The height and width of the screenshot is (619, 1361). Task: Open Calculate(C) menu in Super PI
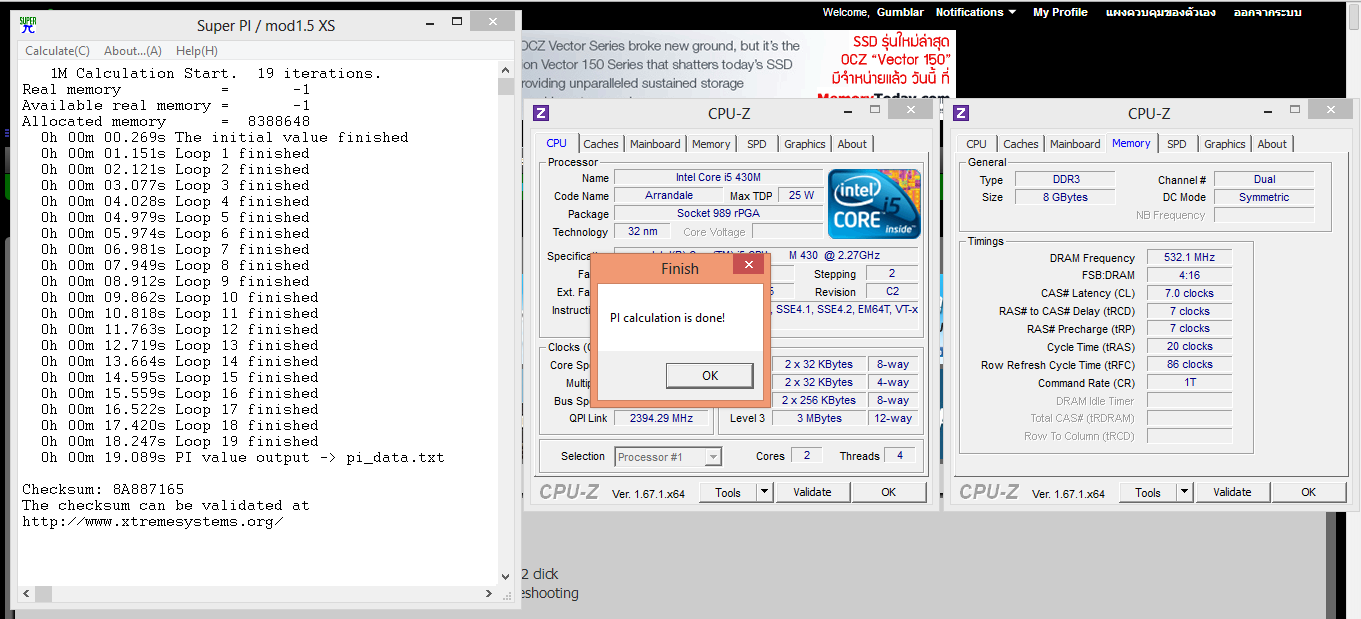coord(57,51)
